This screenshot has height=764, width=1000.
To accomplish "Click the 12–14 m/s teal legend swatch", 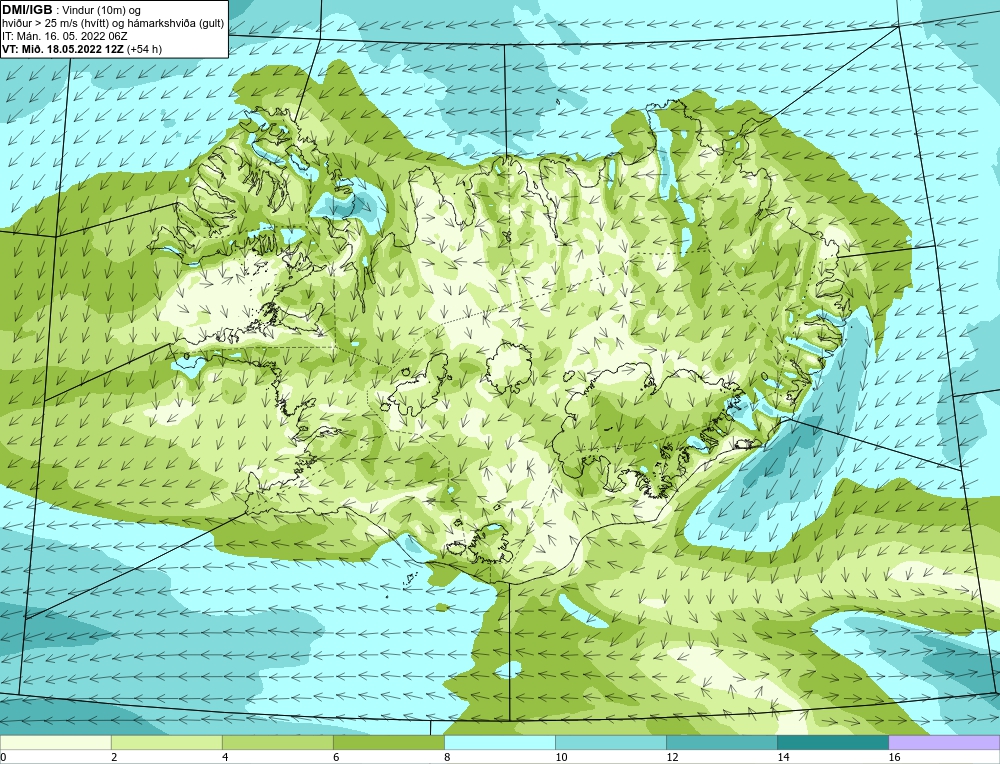I will click(x=722, y=742).
